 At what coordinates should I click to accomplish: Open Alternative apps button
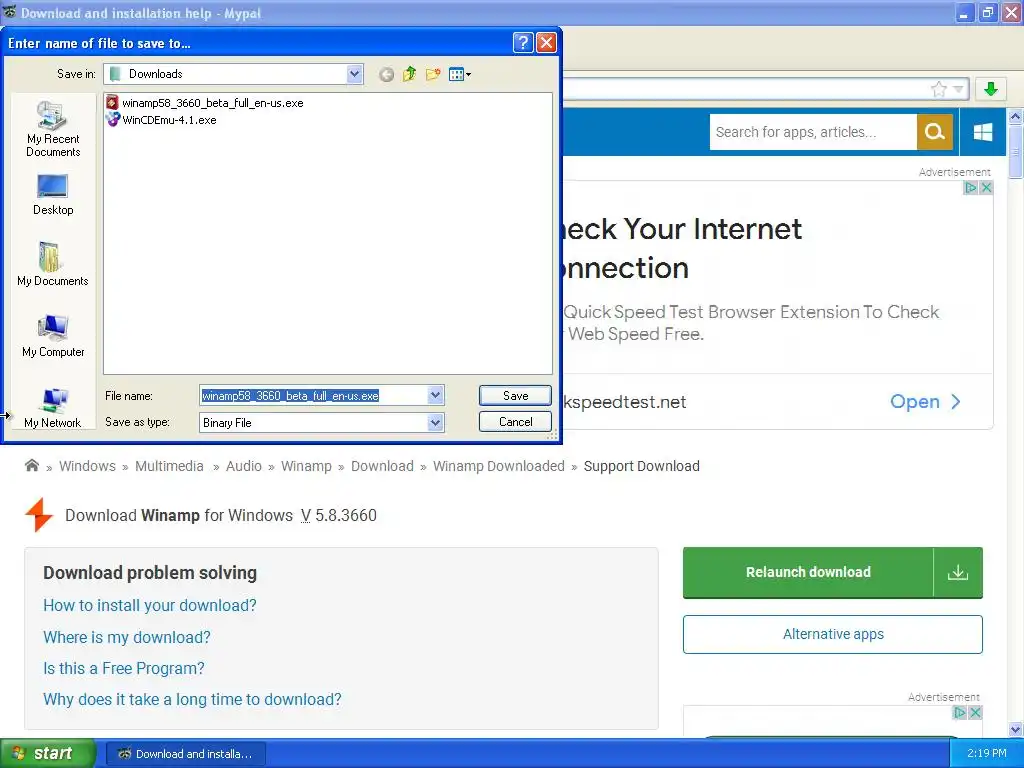[833, 634]
